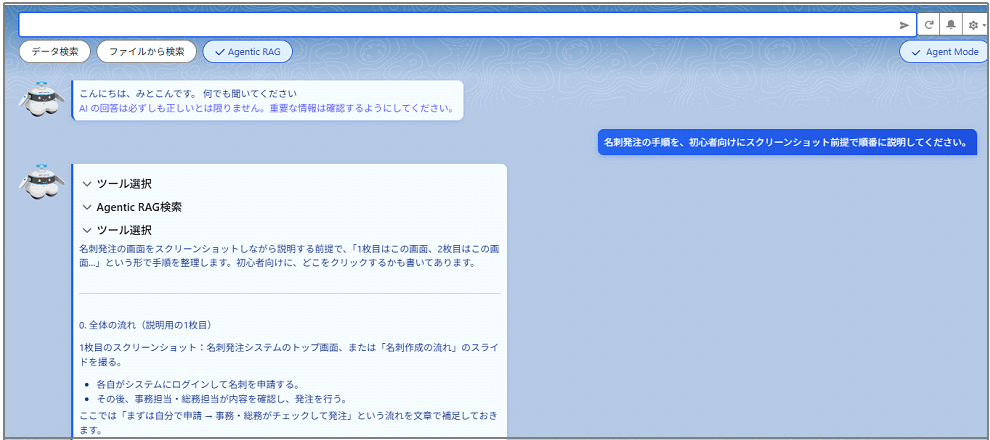Image resolution: width=990 pixels, height=440 pixels.
Task: Click the ファイルから検索 button
Action: [146, 52]
